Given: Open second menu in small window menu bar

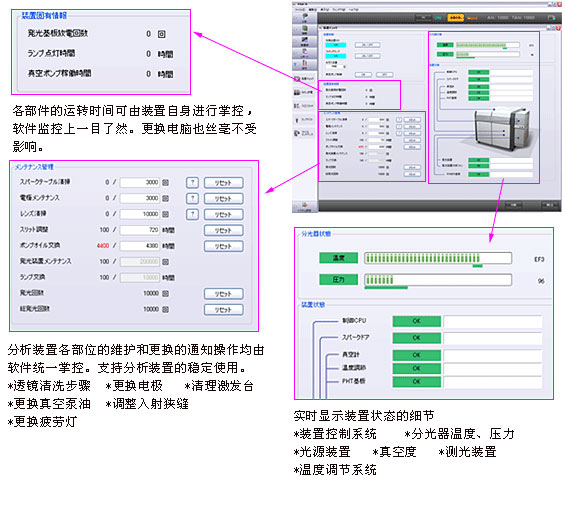Looking at the screenshot, I should 313,9.
